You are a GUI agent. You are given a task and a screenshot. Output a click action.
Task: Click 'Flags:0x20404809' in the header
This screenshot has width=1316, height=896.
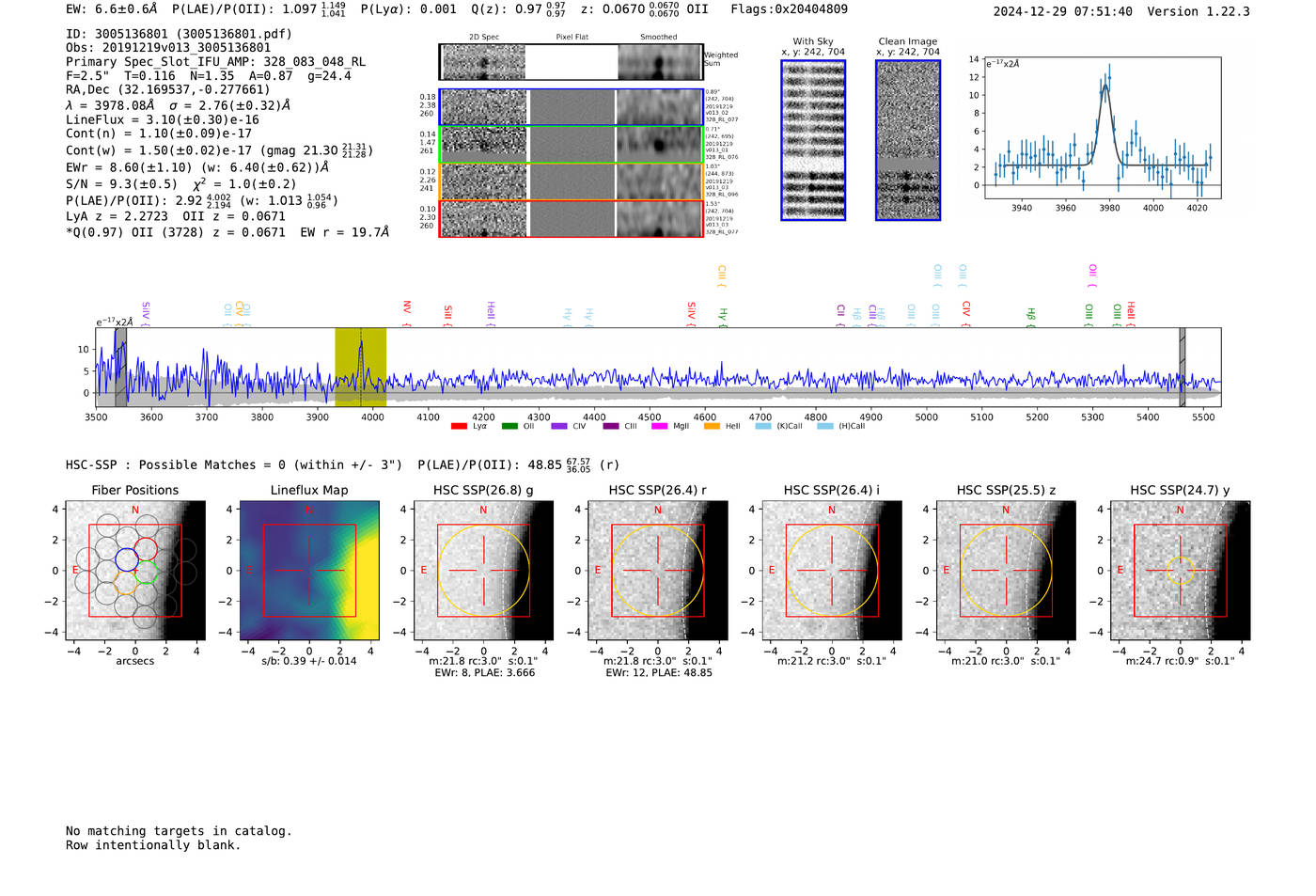point(789,9)
